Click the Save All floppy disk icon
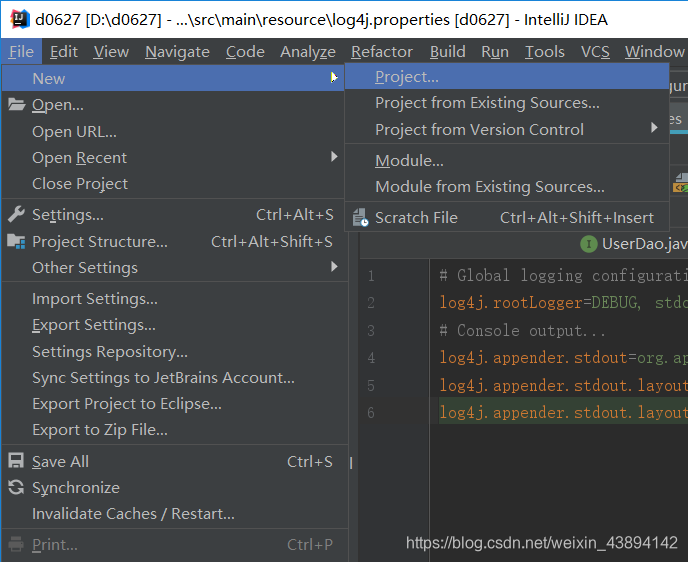Screen dimensions: 688x562 [x=16, y=461]
